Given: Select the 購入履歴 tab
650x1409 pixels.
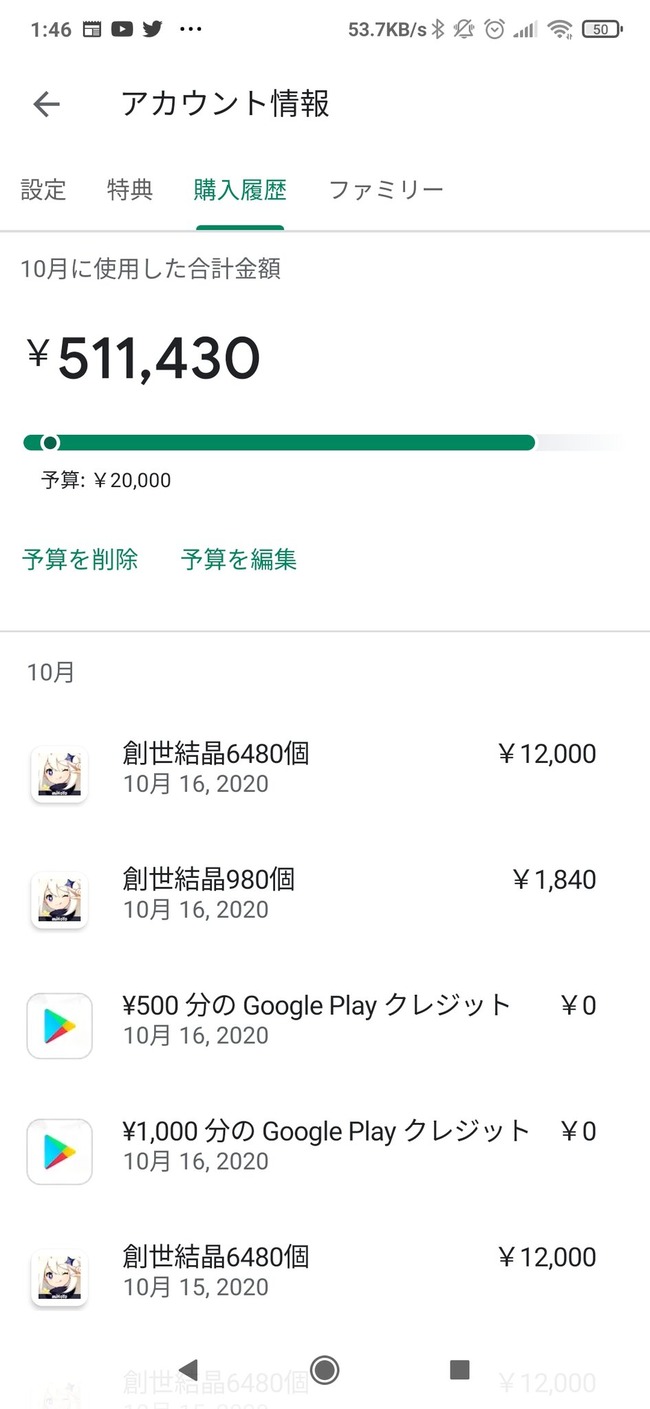Looking at the screenshot, I should (x=240, y=189).
